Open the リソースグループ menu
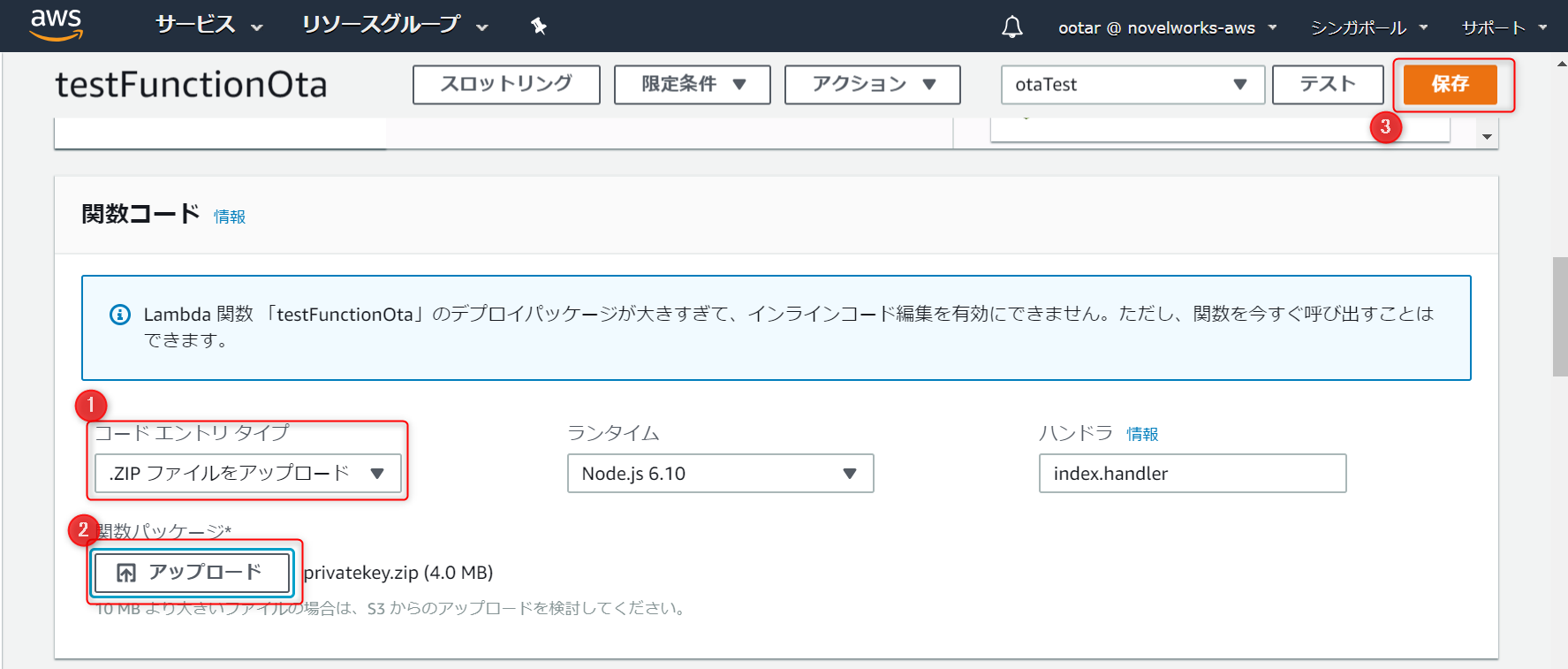Image resolution: width=1568 pixels, height=669 pixels. (395, 26)
